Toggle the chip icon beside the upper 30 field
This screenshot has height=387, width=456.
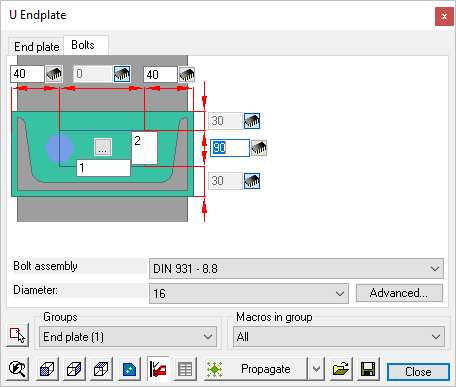(252, 121)
